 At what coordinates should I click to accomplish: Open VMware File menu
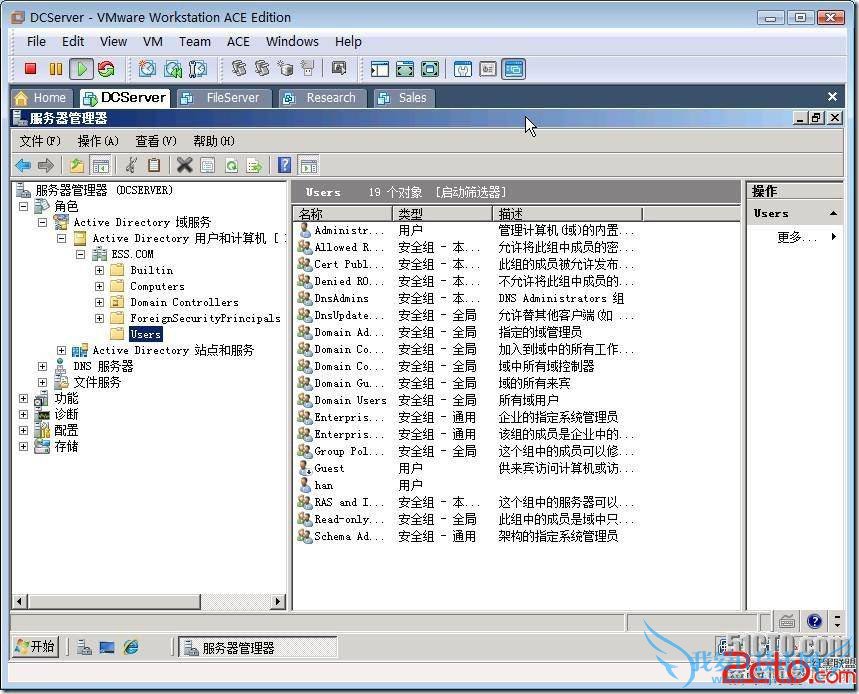pyautogui.click(x=36, y=42)
